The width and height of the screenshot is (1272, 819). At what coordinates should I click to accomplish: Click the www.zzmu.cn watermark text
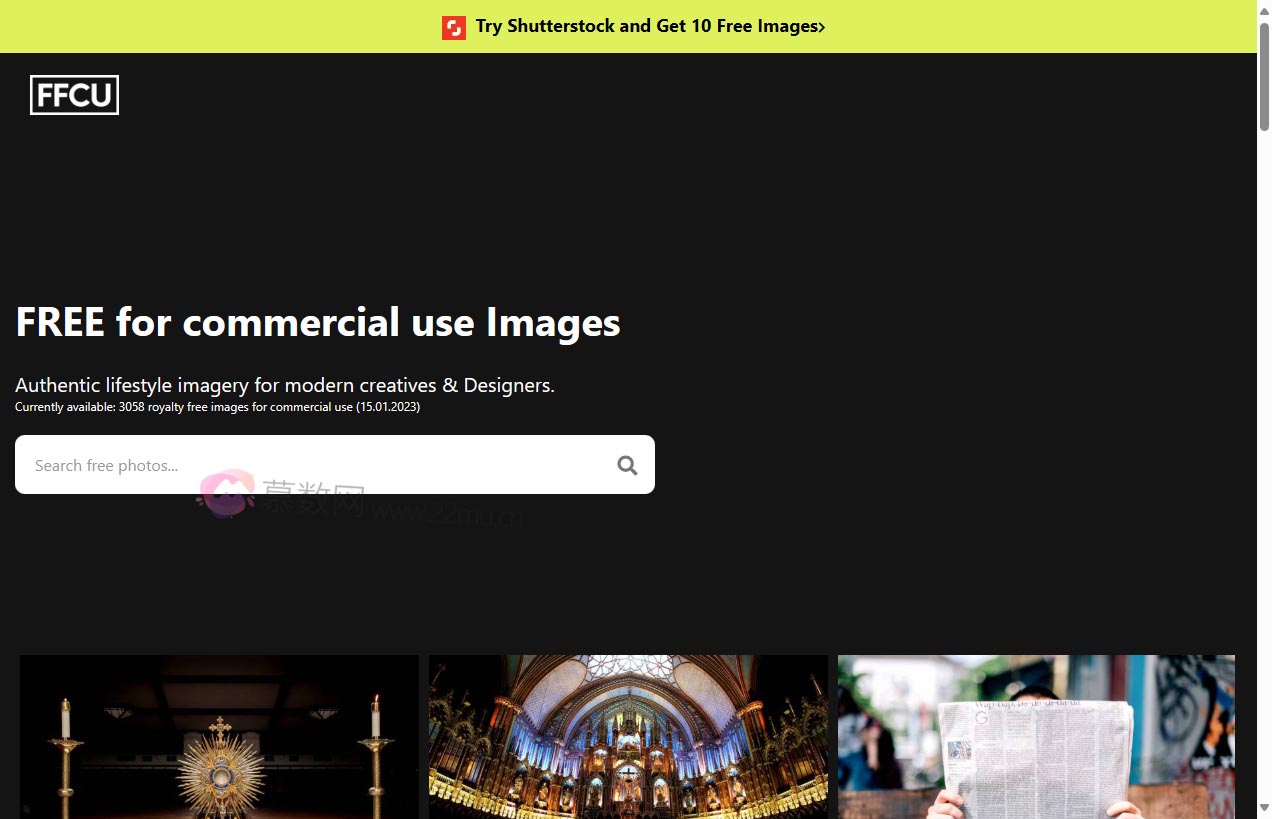(x=450, y=515)
